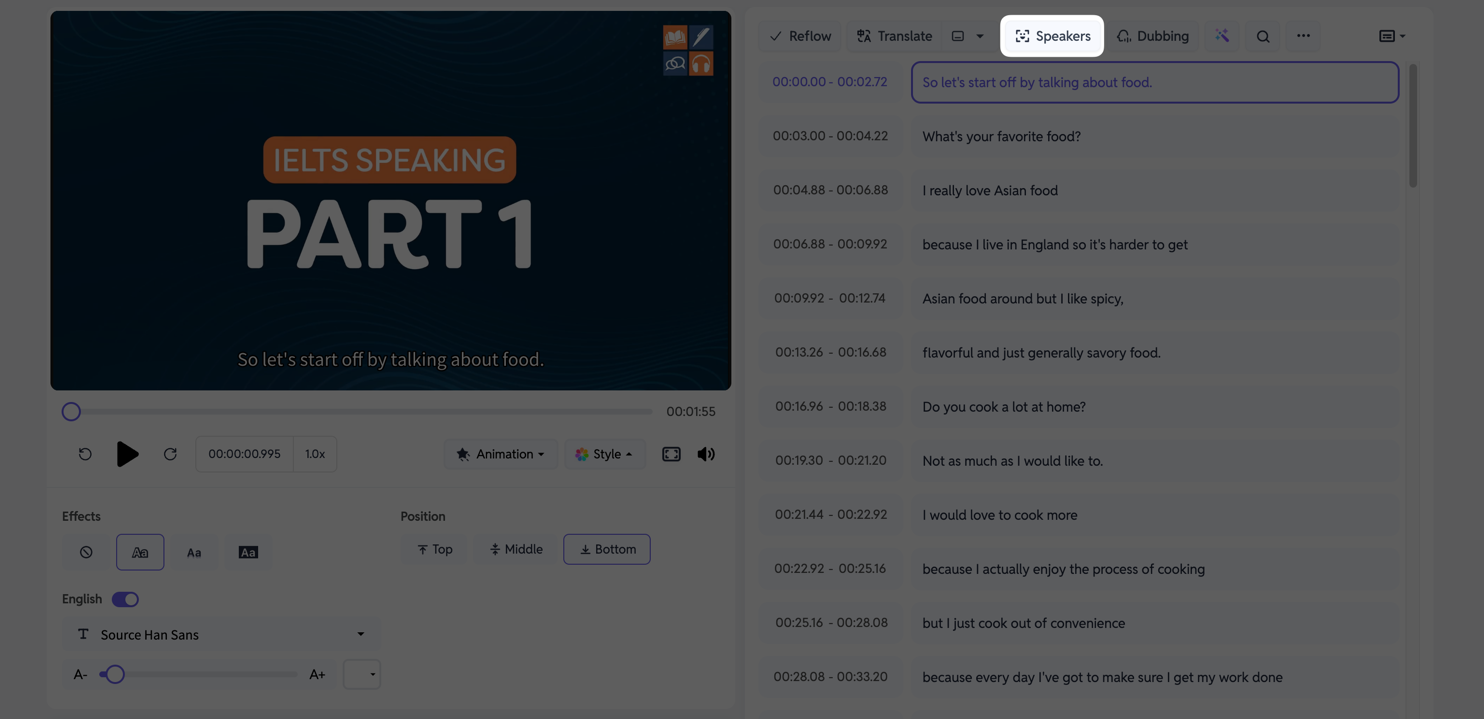Viewport: 1484px width, 719px height.
Task: Expand the subtitle layout dropdown at top right
Action: (1392, 36)
